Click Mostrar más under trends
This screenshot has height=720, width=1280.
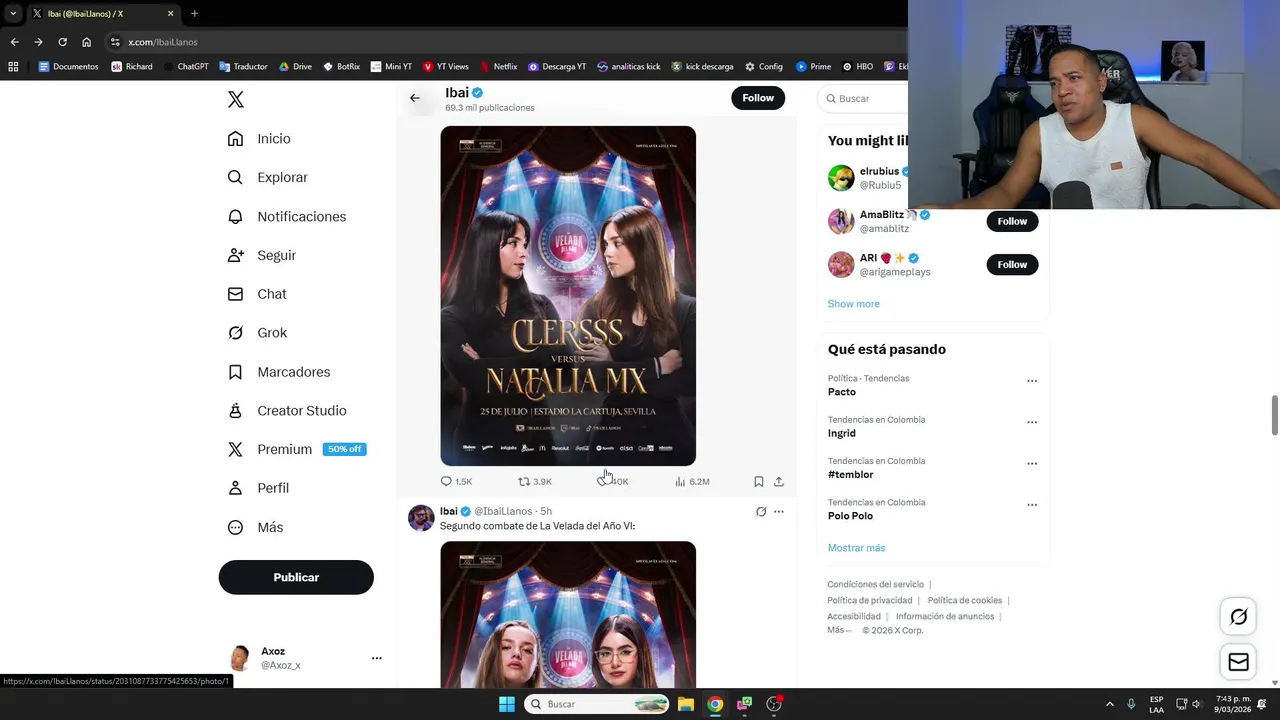coord(856,548)
